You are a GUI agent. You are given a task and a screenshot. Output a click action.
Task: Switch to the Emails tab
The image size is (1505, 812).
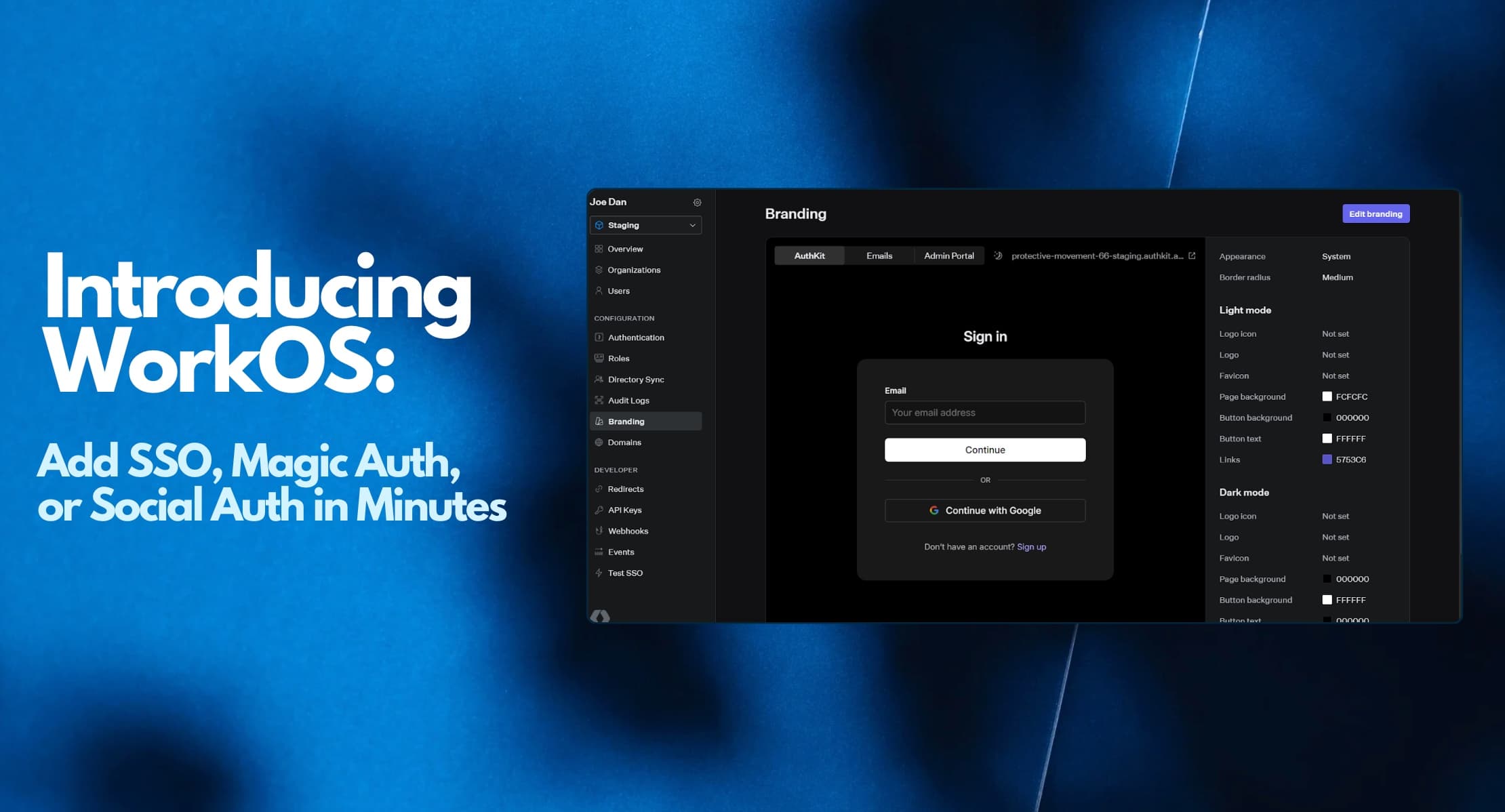click(x=879, y=256)
